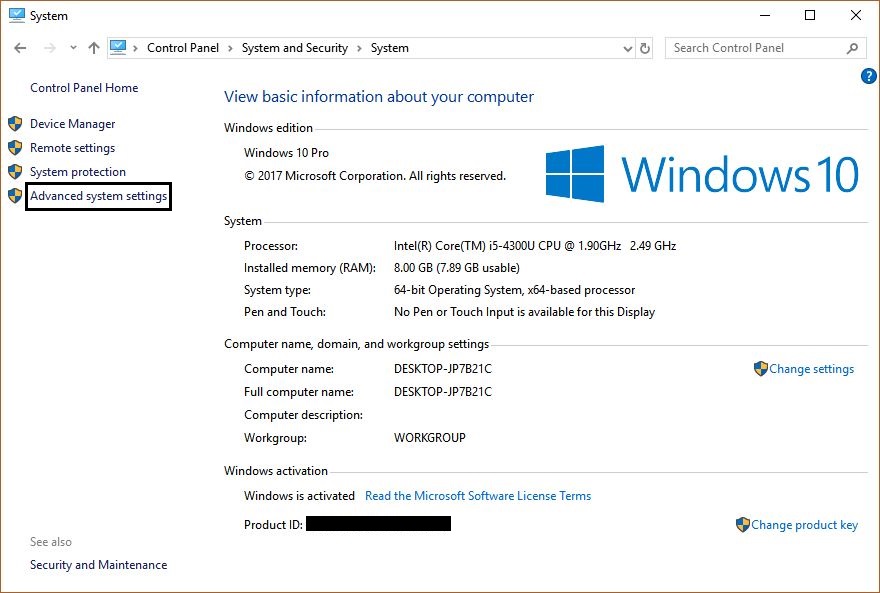
Task: Click Change product key
Action: pyautogui.click(x=804, y=525)
